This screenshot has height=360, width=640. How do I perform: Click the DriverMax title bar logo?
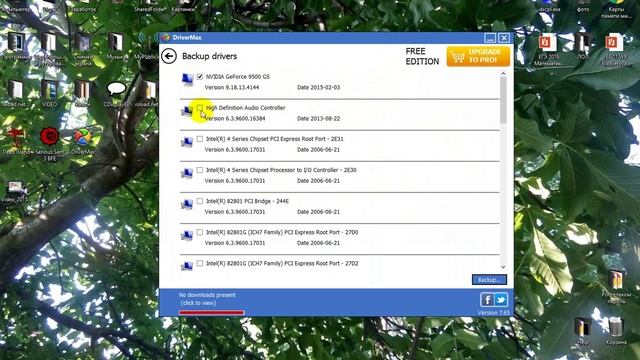click(x=165, y=38)
